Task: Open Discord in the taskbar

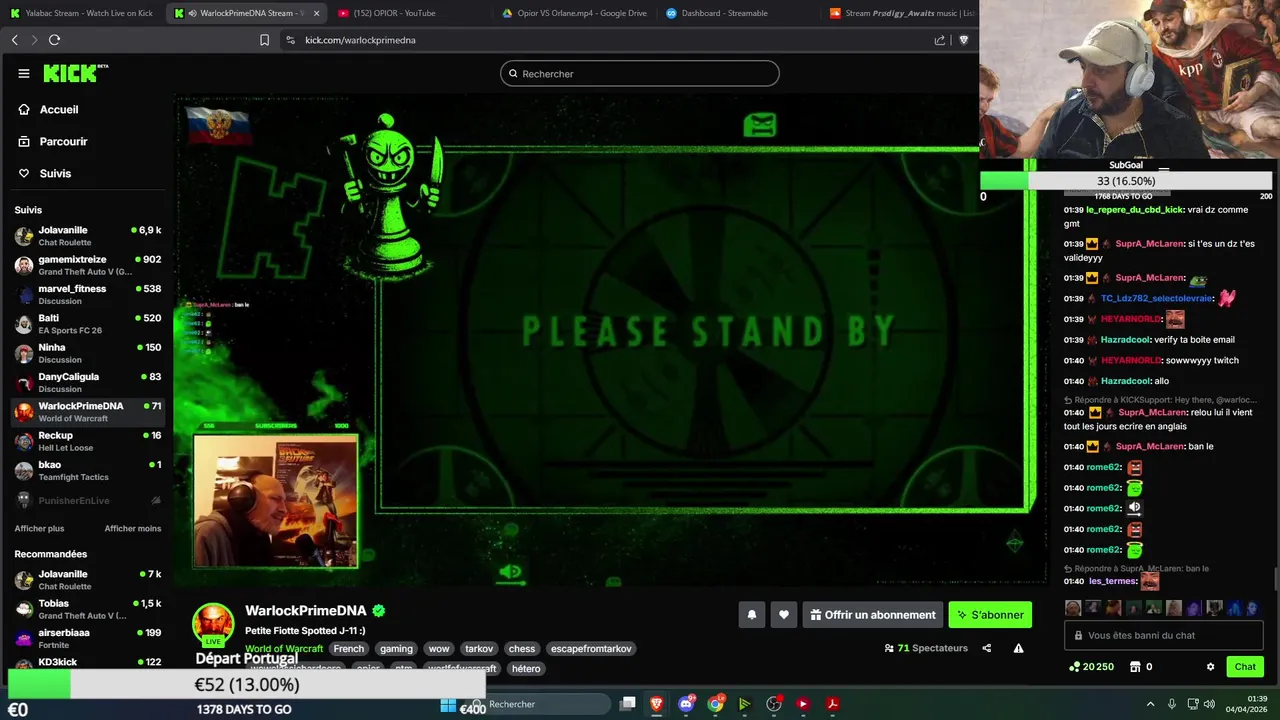Action: click(x=686, y=704)
